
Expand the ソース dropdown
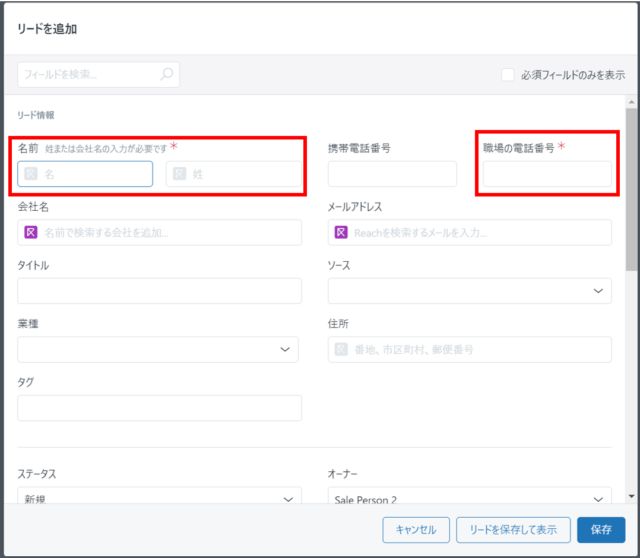[x=469, y=291]
